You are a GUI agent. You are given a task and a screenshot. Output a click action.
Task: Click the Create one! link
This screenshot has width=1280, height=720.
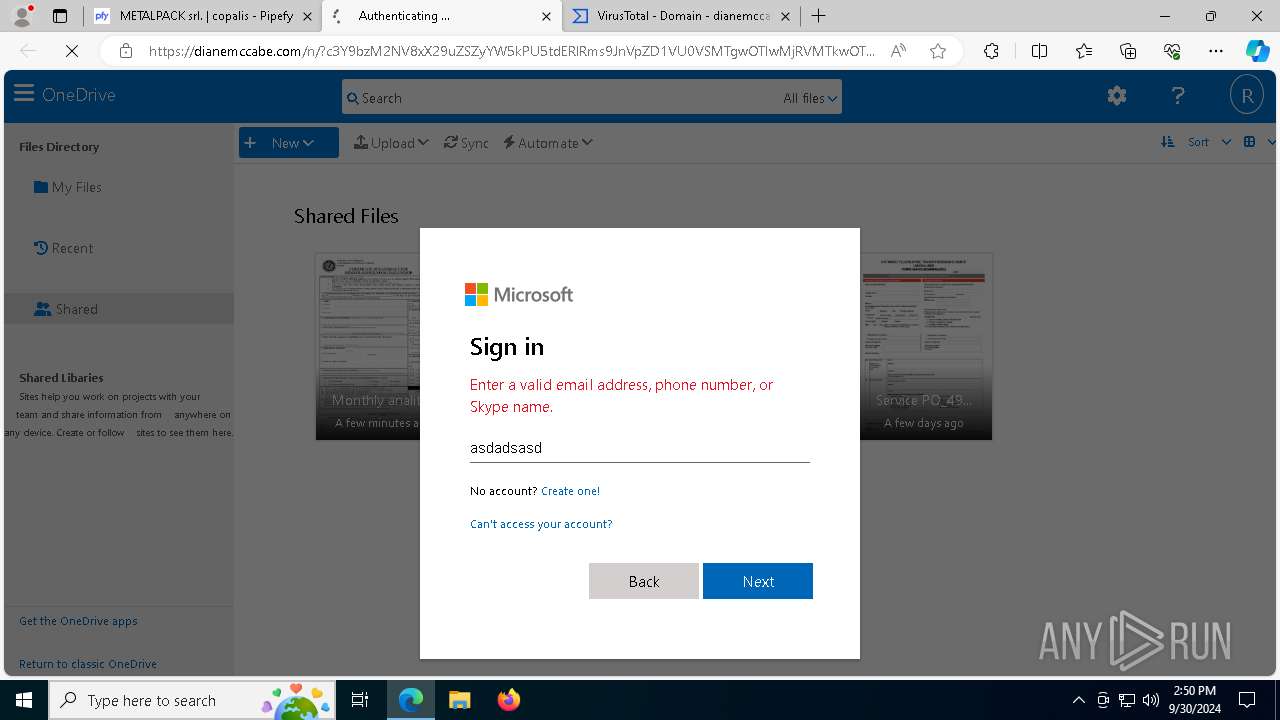570,491
